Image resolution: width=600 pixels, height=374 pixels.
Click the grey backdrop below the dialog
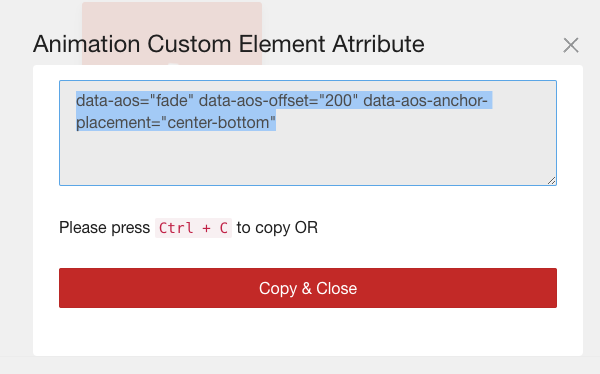pos(300,366)
